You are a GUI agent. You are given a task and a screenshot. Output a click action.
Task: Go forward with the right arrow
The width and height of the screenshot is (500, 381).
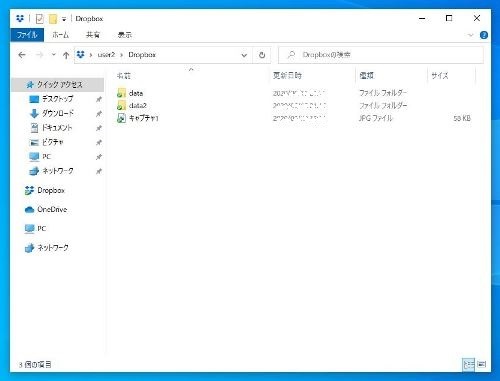coord(39,55)
